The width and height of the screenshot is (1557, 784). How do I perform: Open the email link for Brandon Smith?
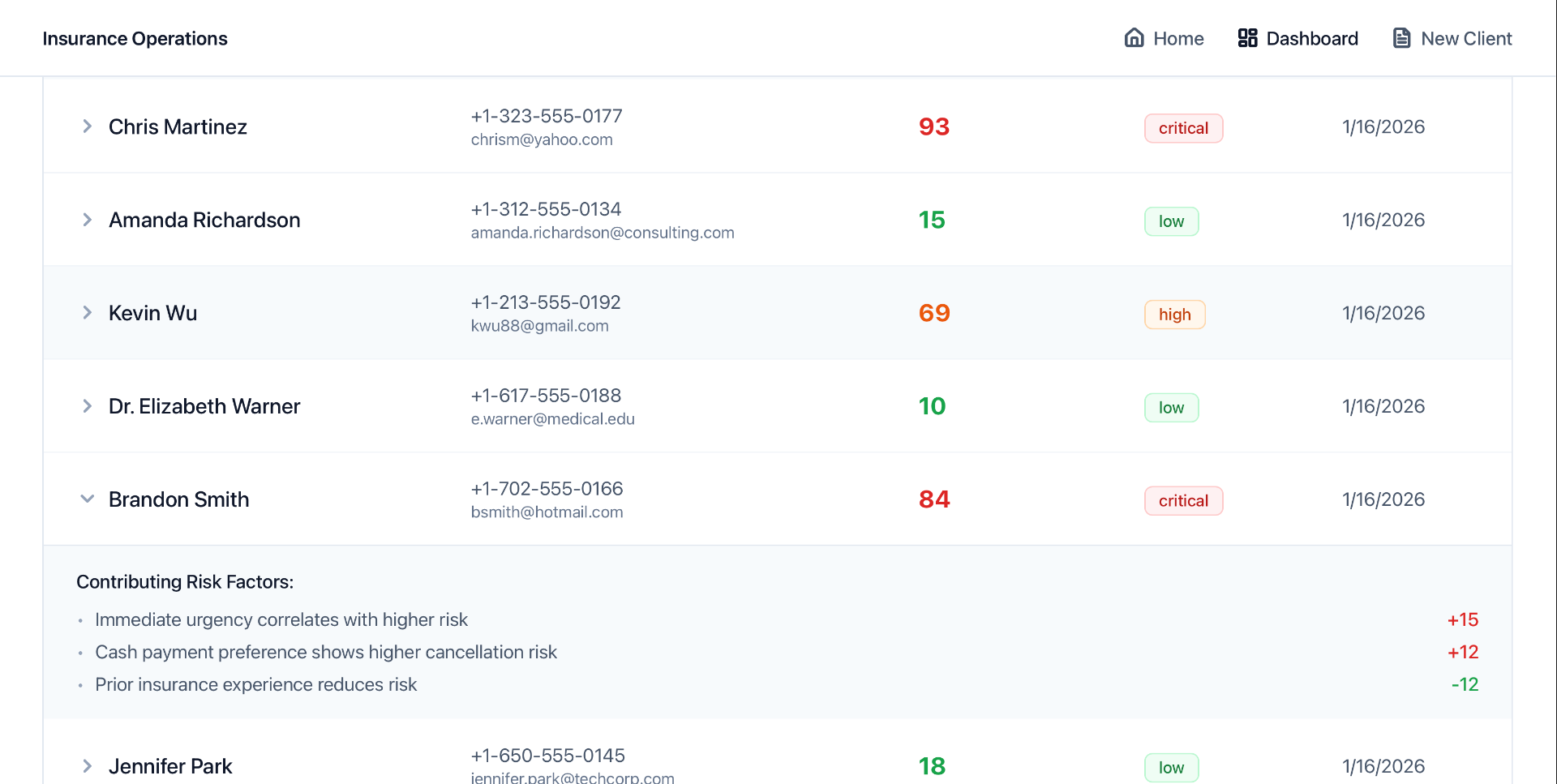(547, 512)
